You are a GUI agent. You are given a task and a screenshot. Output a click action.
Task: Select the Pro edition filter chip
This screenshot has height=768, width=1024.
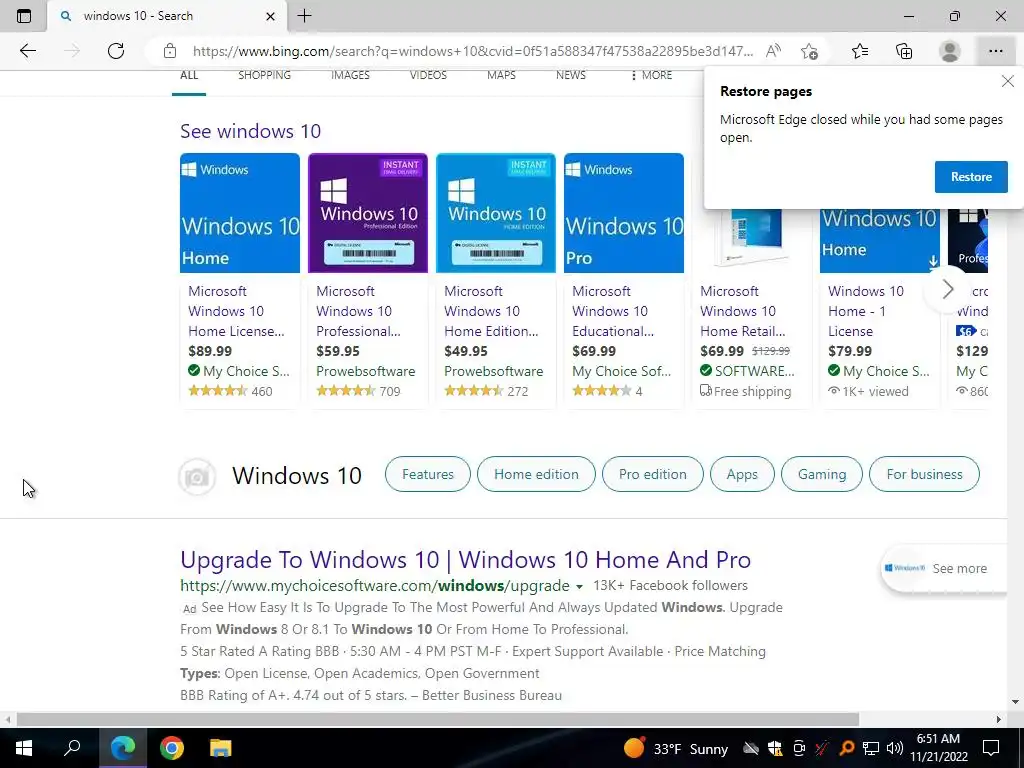pos(652,474)
